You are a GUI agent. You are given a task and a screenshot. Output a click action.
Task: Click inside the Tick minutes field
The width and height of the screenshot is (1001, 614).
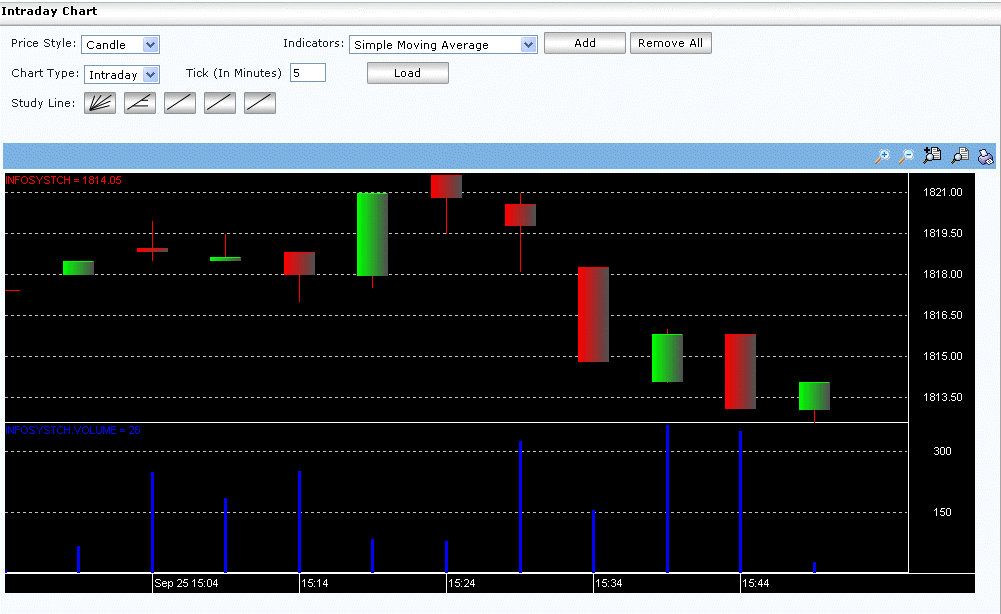pos(307,72)
